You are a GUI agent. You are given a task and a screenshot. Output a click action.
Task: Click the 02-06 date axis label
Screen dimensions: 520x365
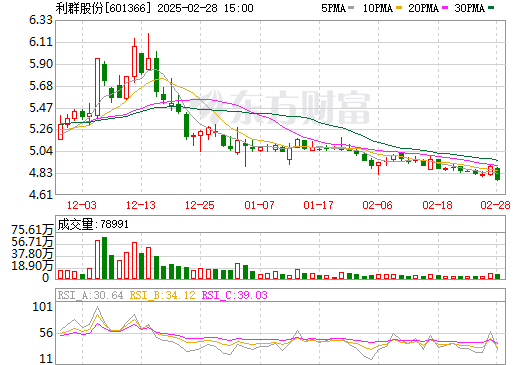tap(378, 205)
